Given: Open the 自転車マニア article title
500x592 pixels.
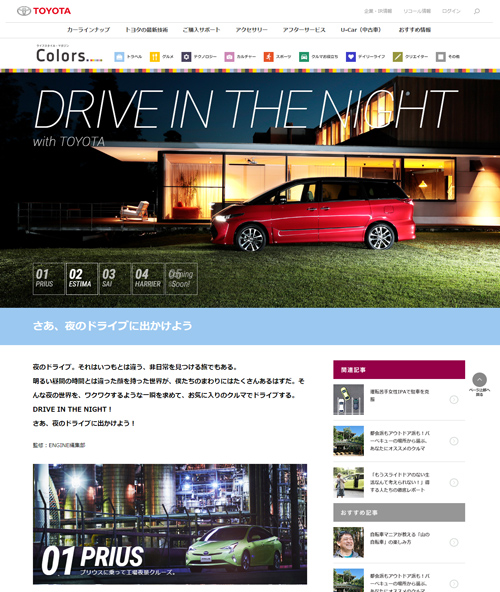Looking at the screenshot, I should click(400, 538).
